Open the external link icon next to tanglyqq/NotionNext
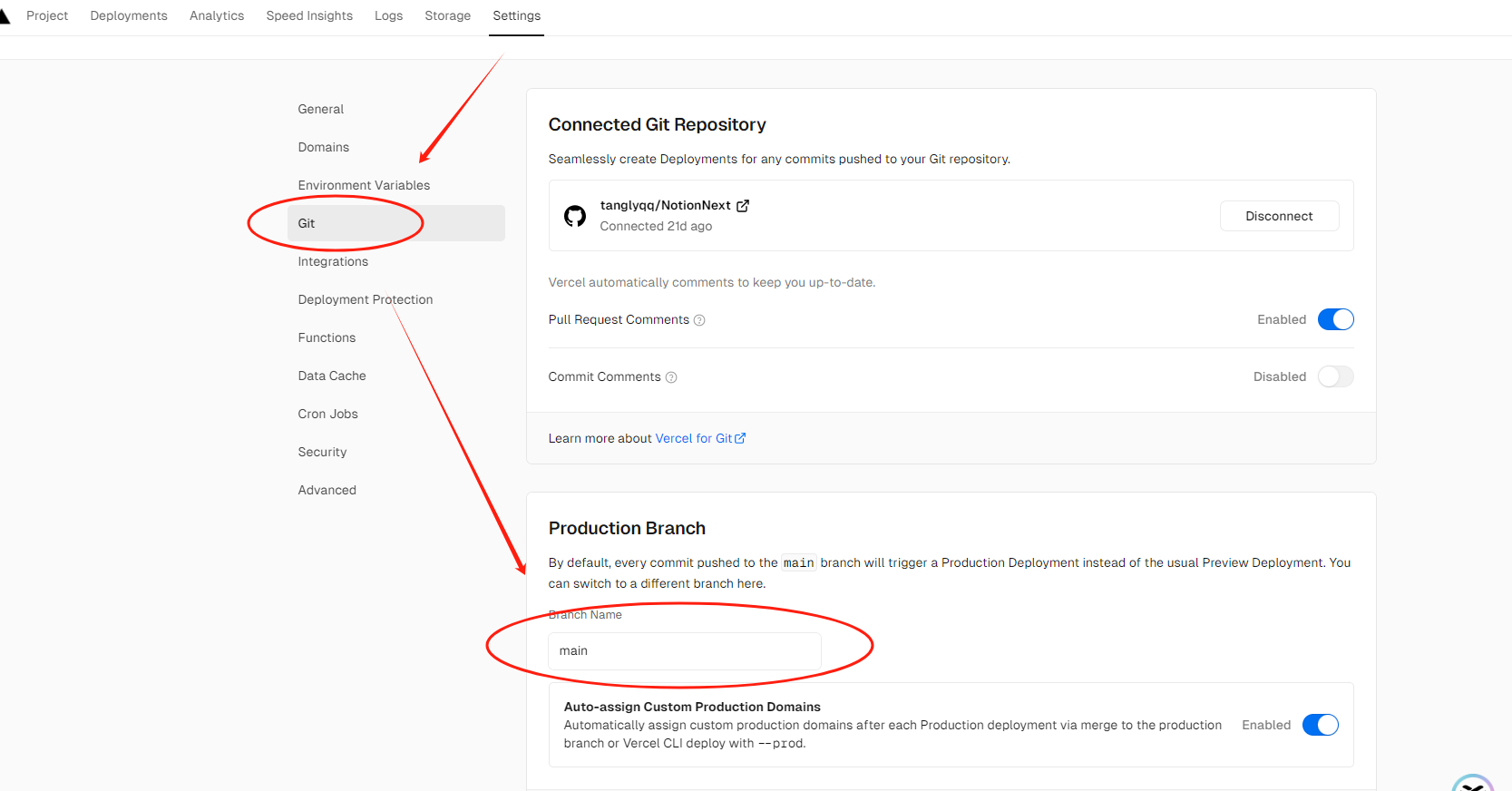This screenshot has width=1512, height=791. click(x=743, y=206)
